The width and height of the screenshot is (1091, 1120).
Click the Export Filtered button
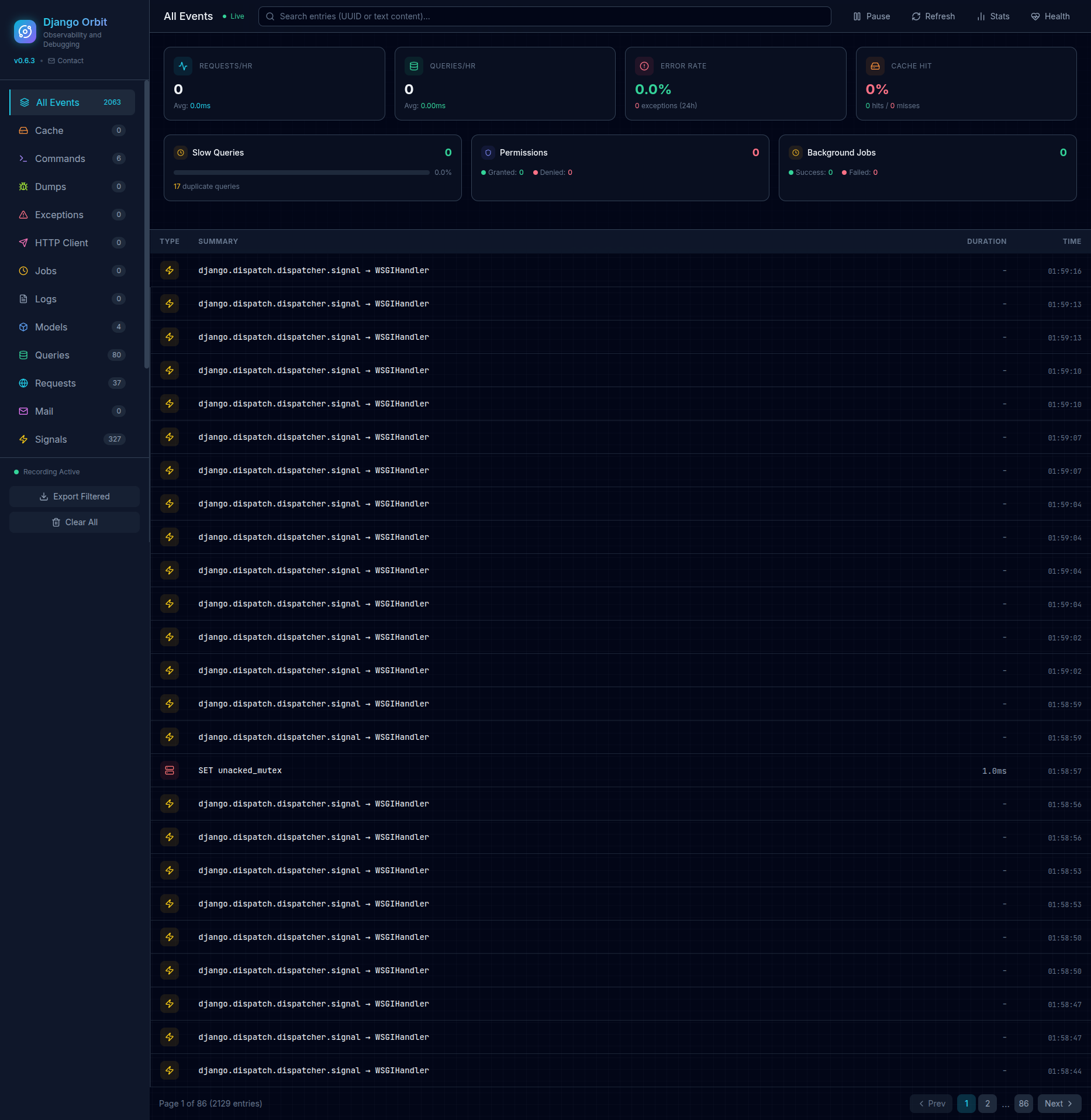(x=74, y=497)
